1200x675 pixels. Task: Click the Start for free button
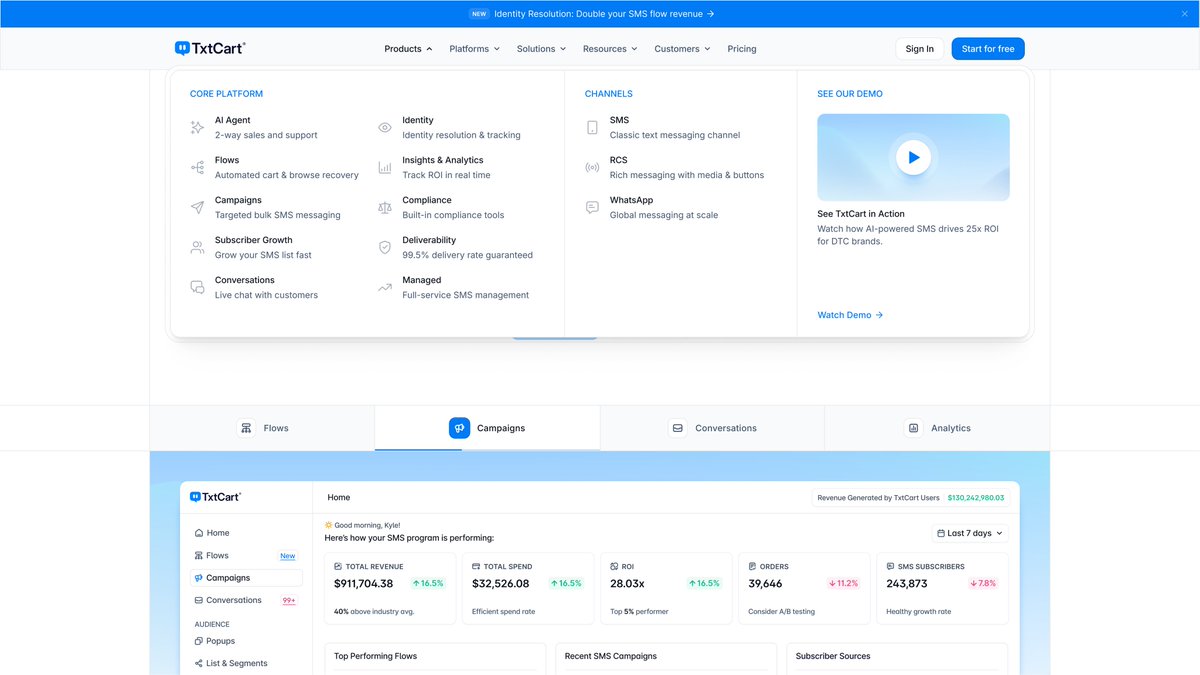coord(988,48)
